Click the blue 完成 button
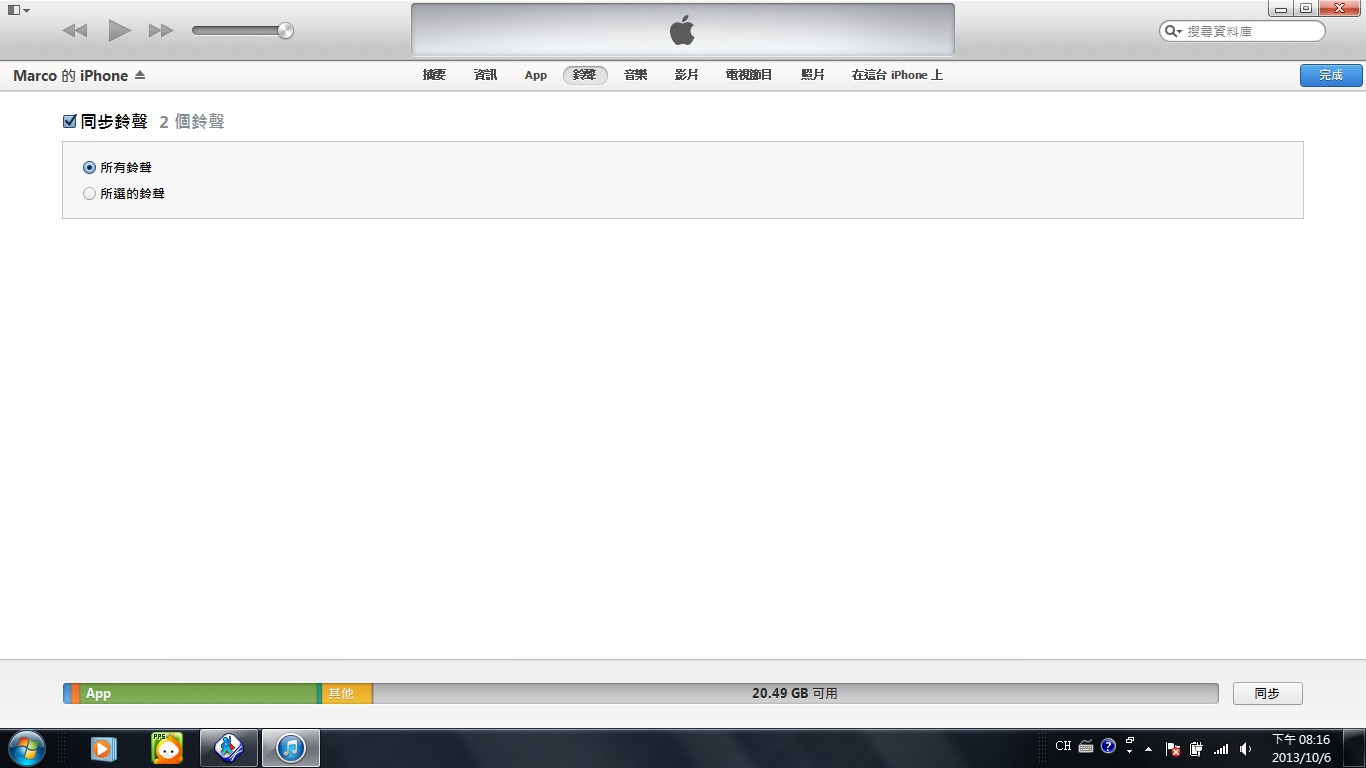Viewport: 1366px width, 768px height. point(1331,75)
